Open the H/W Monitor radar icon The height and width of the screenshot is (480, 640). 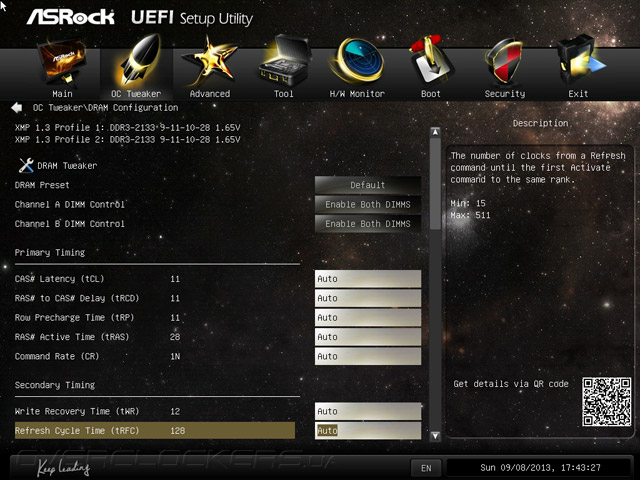[x=357, y=61]
